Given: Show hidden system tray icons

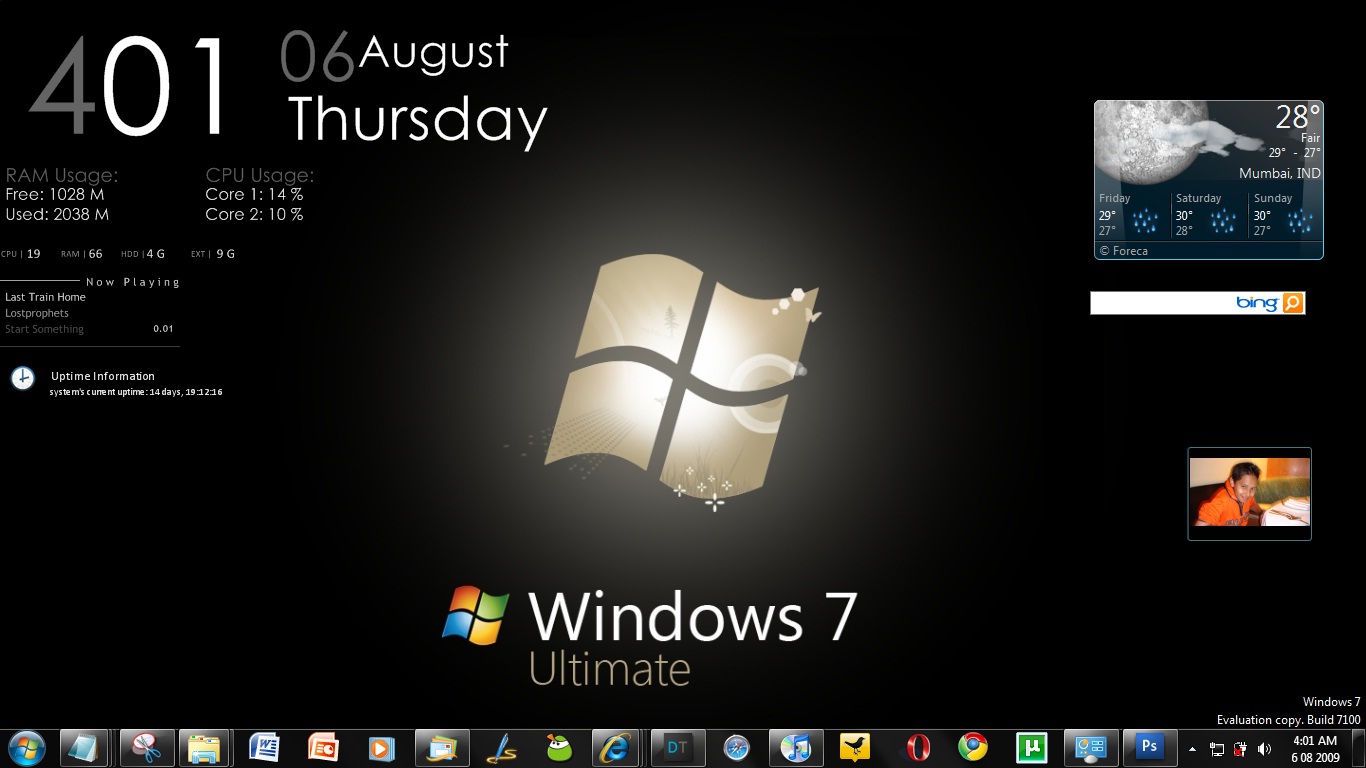Looking at the screenshot, I should 1192,749.
